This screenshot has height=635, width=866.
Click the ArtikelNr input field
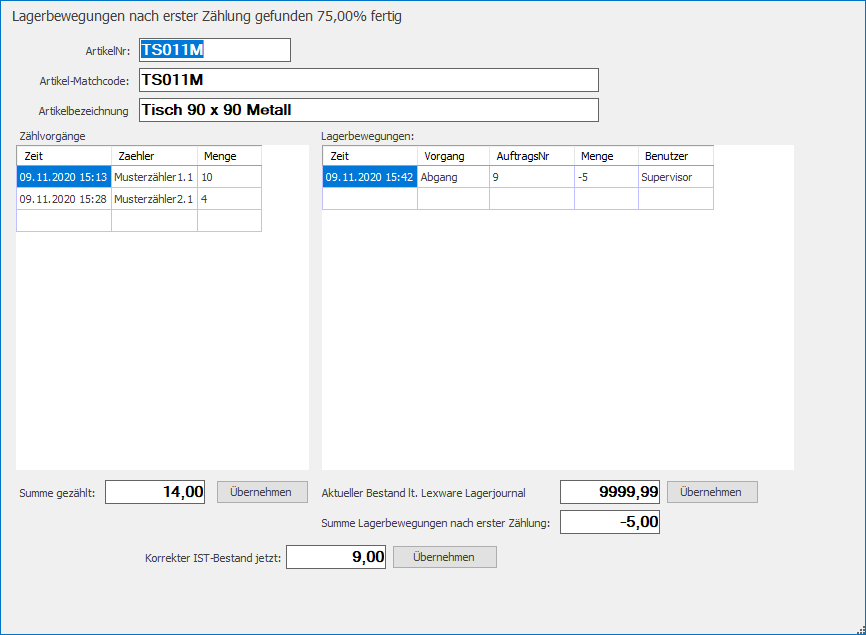(x=214, y=50)
